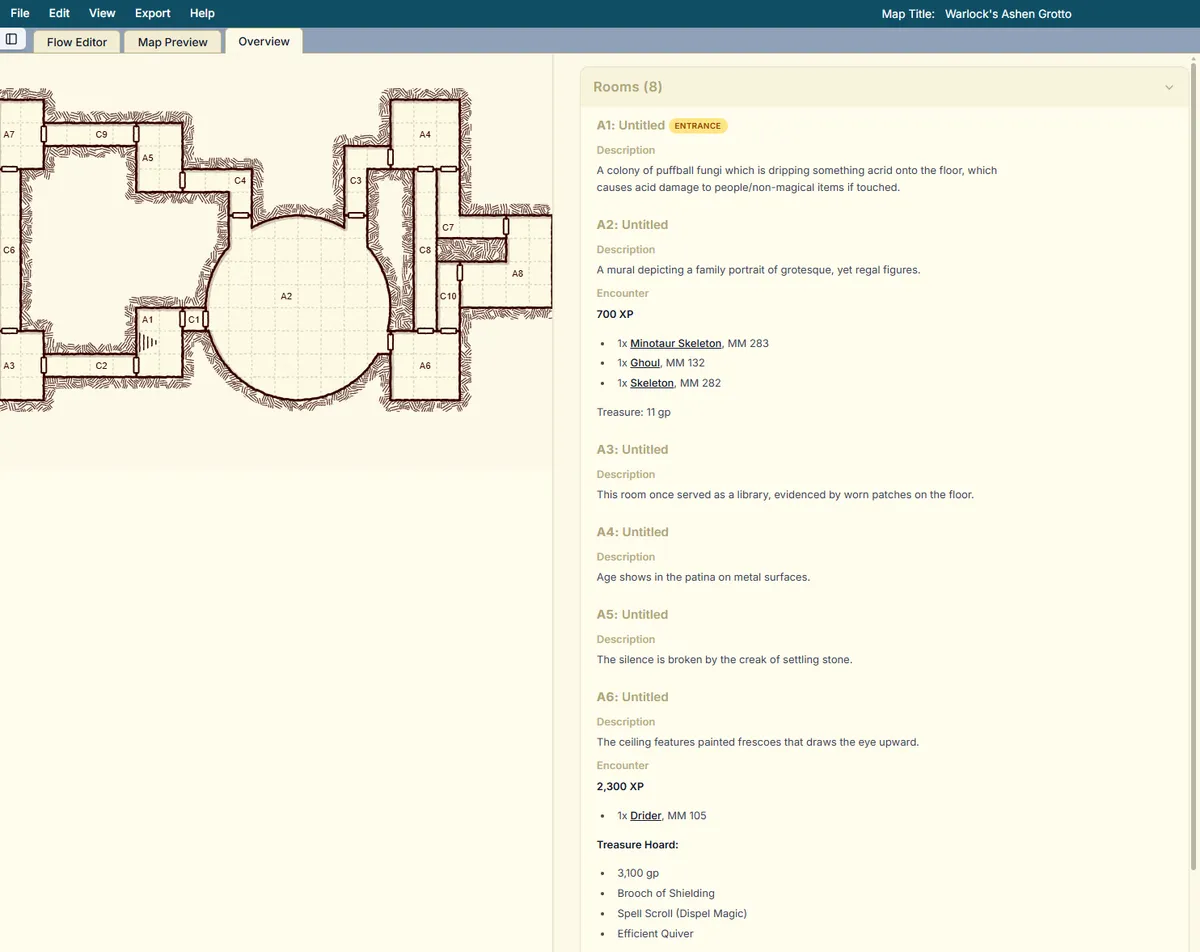Open the View menu

(102, 13)
